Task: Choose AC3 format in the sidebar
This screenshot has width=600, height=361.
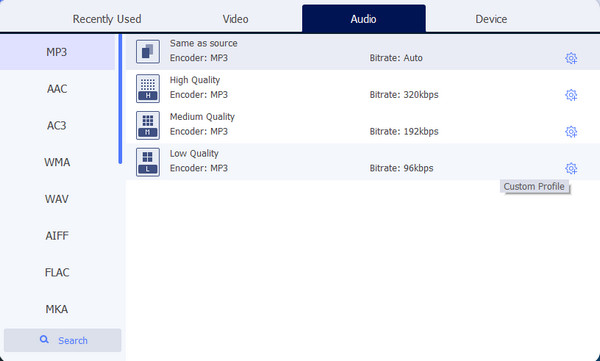Action: (x=57, y=126)
